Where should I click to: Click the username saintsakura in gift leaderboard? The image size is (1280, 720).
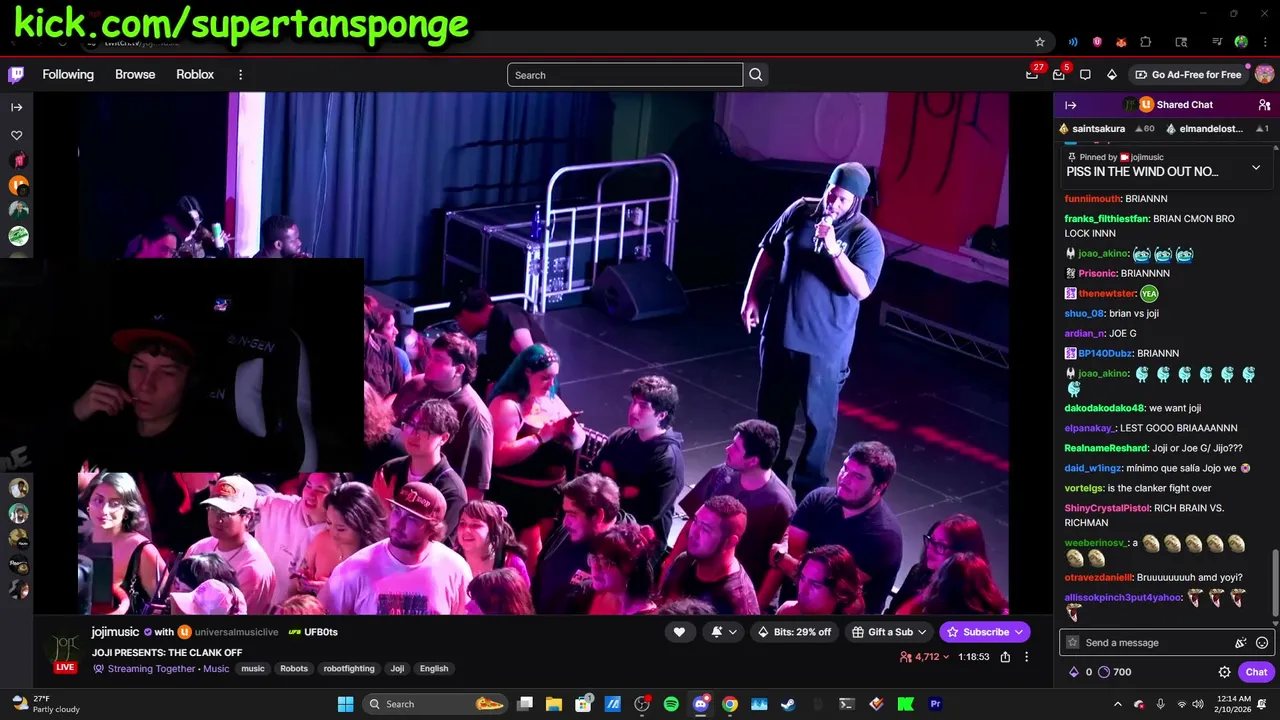coord(1098,129)
